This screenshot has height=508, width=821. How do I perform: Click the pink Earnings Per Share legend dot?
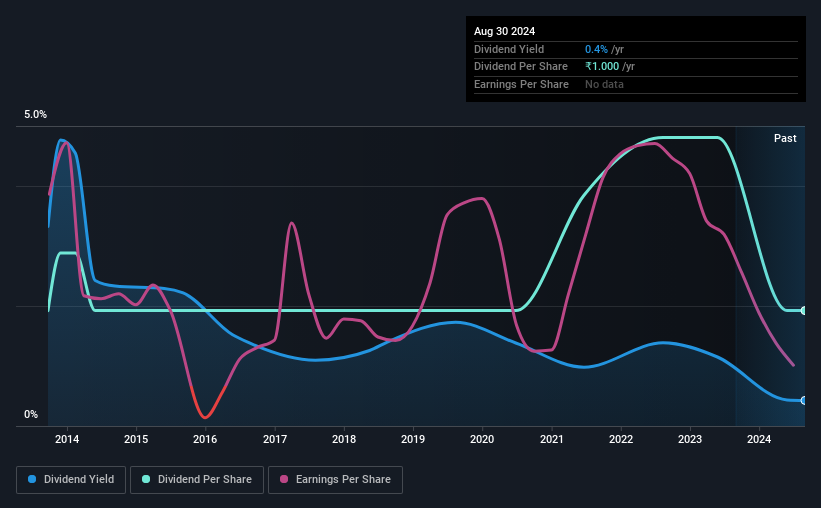coord(284,479)
